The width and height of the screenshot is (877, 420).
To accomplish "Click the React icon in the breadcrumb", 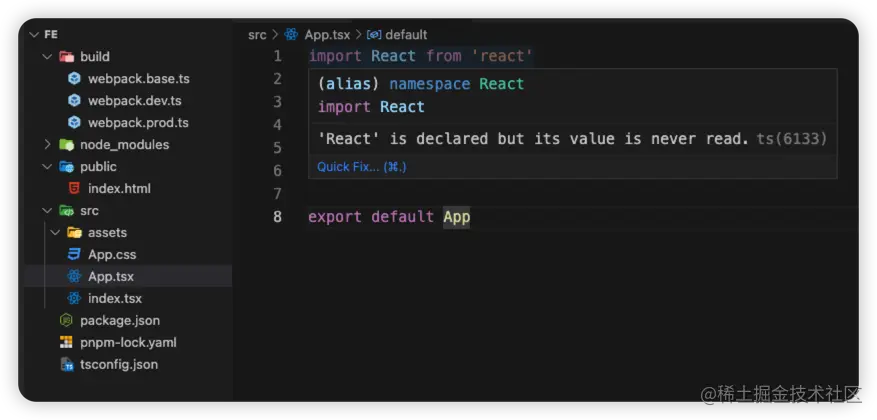I will tap(291, 35).
